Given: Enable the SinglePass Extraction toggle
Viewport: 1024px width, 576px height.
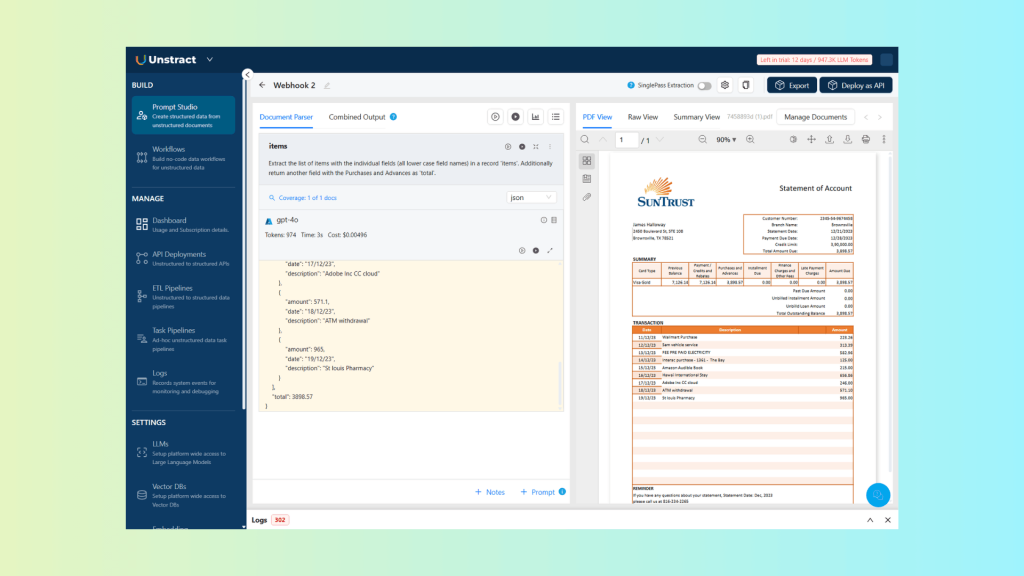Looking at the screenshot, I should pos(705,85).
